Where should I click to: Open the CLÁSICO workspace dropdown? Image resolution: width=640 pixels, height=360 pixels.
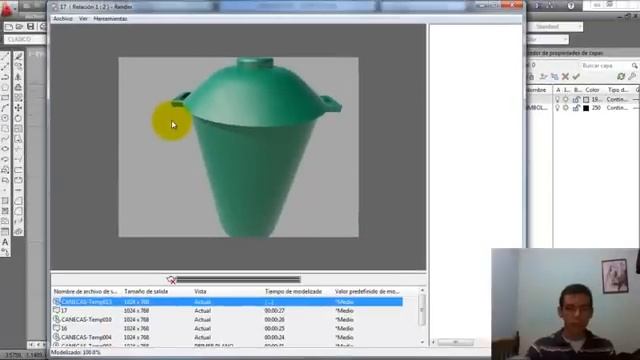pyautogui.click(x=25, y=39)
